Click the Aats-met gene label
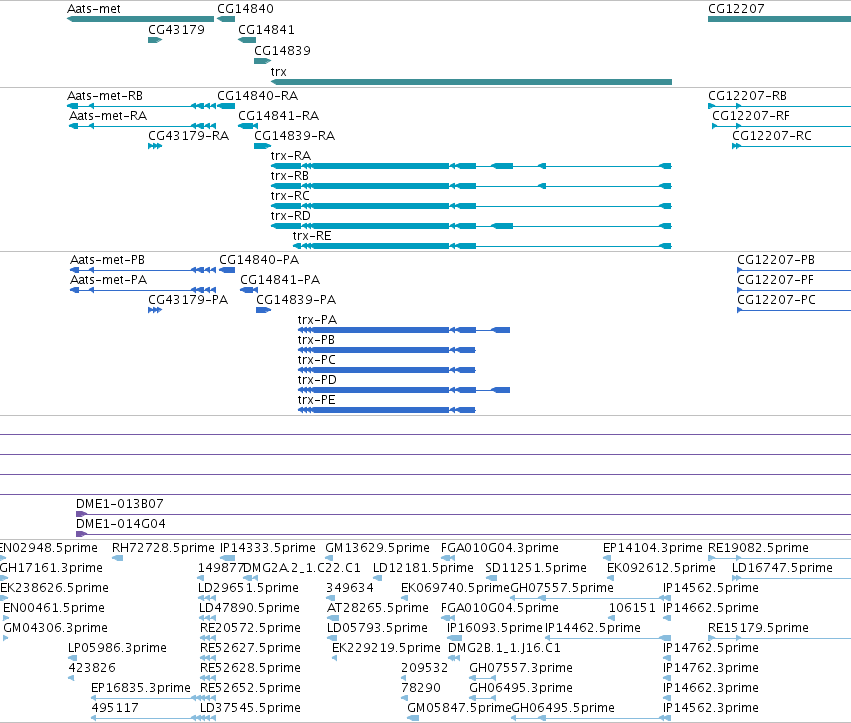851x723 pixels. coord(93,9)
